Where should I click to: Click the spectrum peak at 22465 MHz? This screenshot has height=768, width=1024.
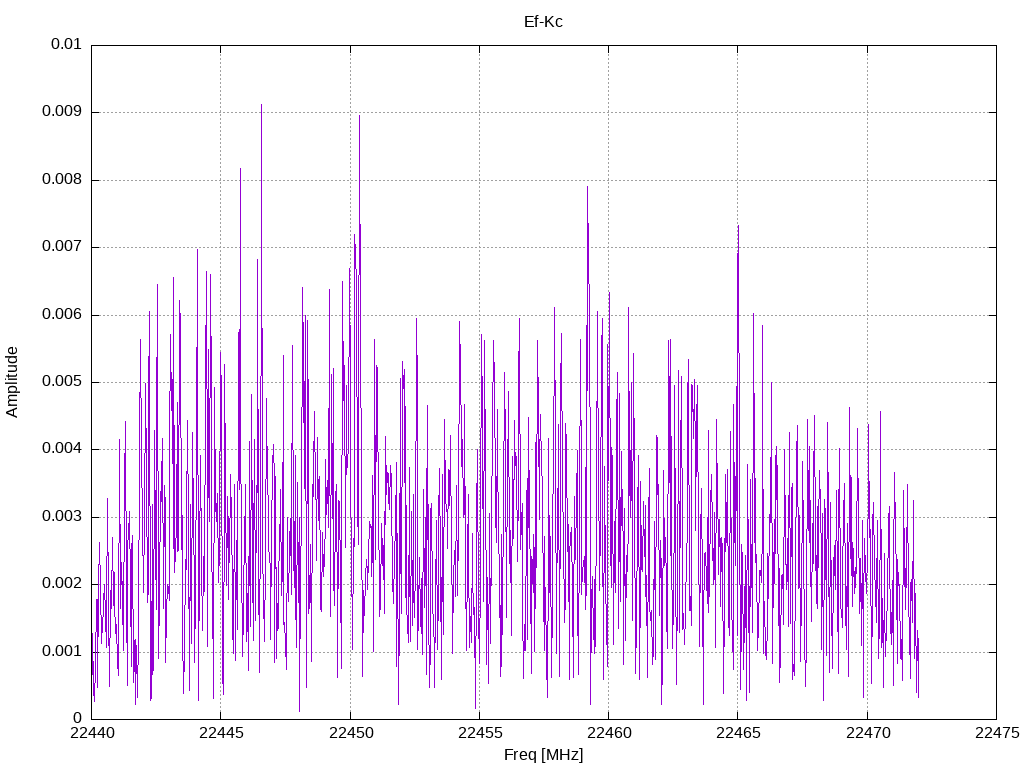click(738, 227)
